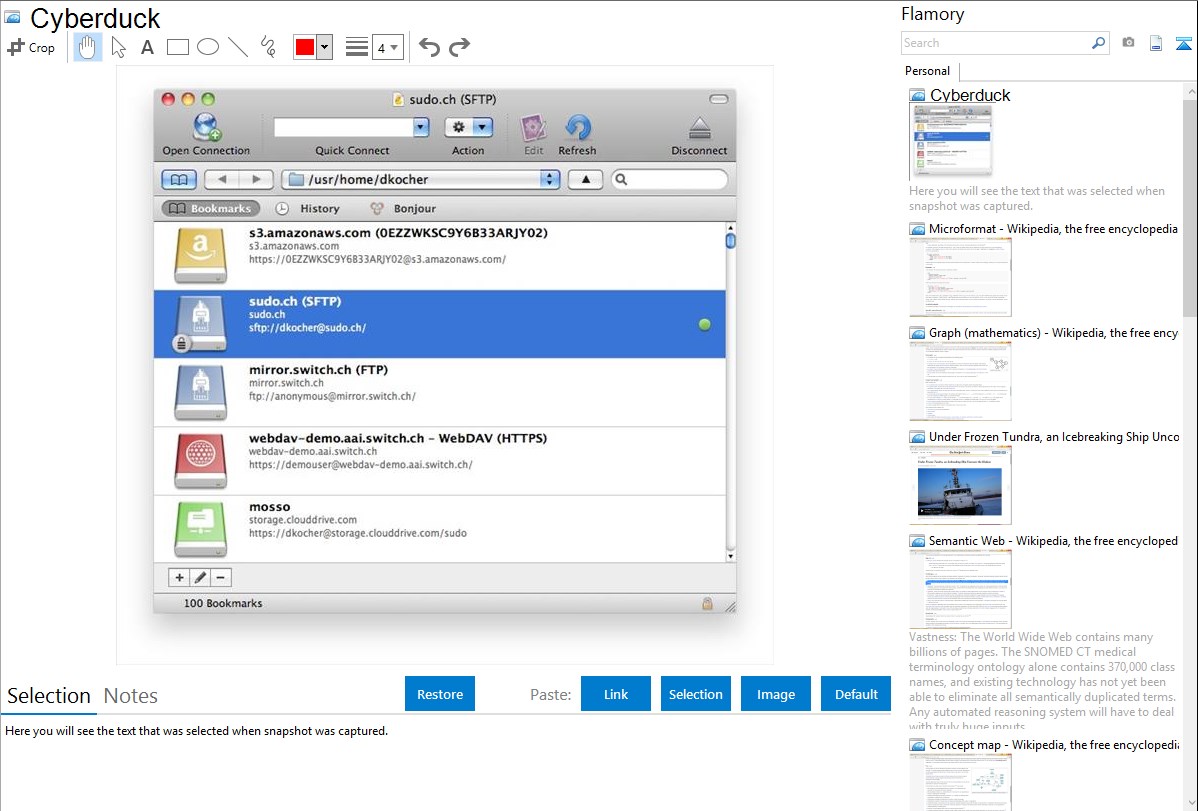Click the padlock icon in status bar
This screenshot has height=811, width=1198.
(x=707, y=604)
